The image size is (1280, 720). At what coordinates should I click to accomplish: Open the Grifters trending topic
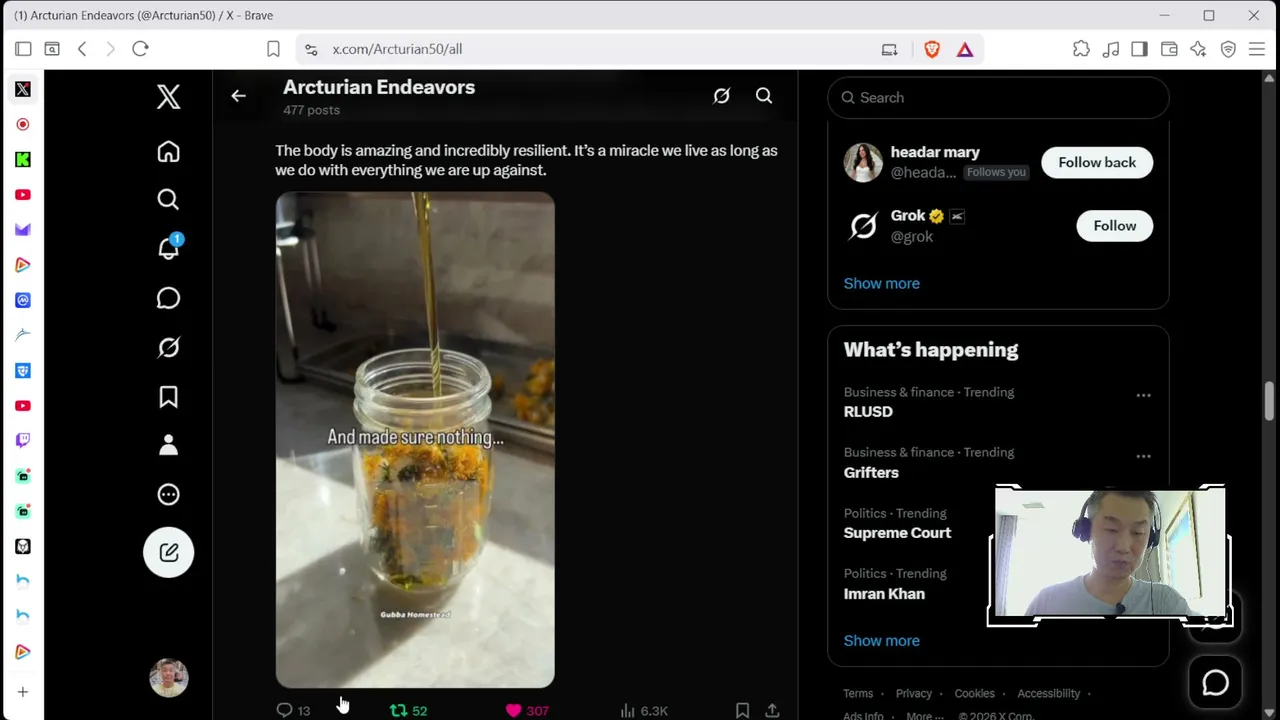(x=871, y=472)
